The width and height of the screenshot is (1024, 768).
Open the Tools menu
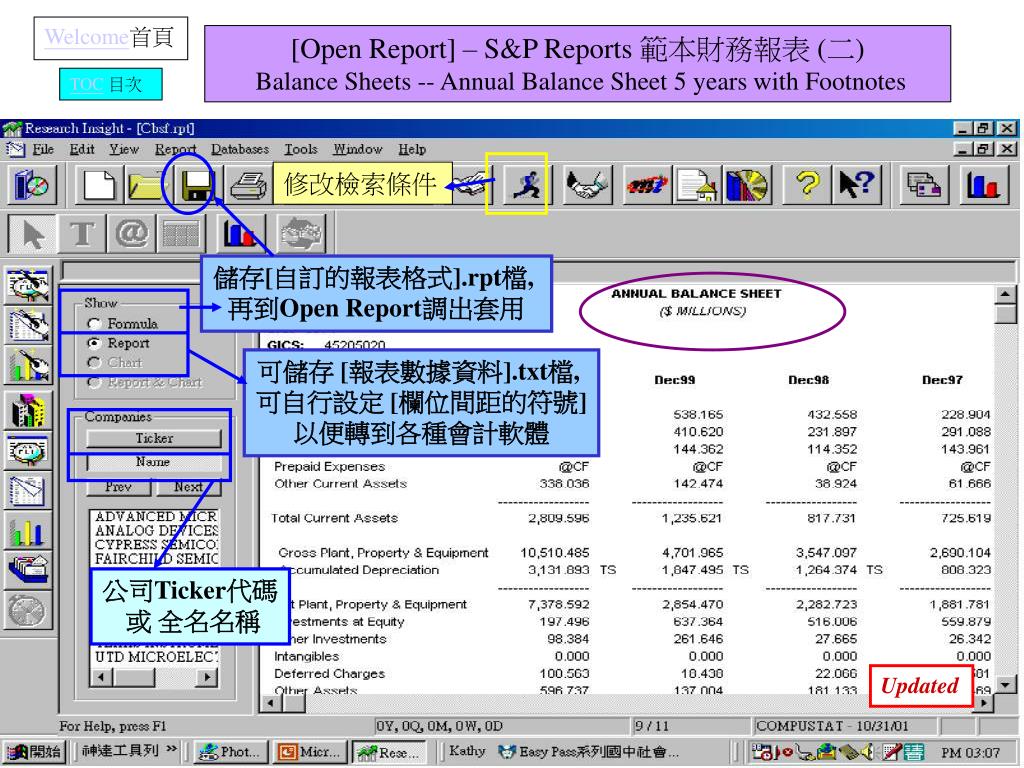click(300, 150)
